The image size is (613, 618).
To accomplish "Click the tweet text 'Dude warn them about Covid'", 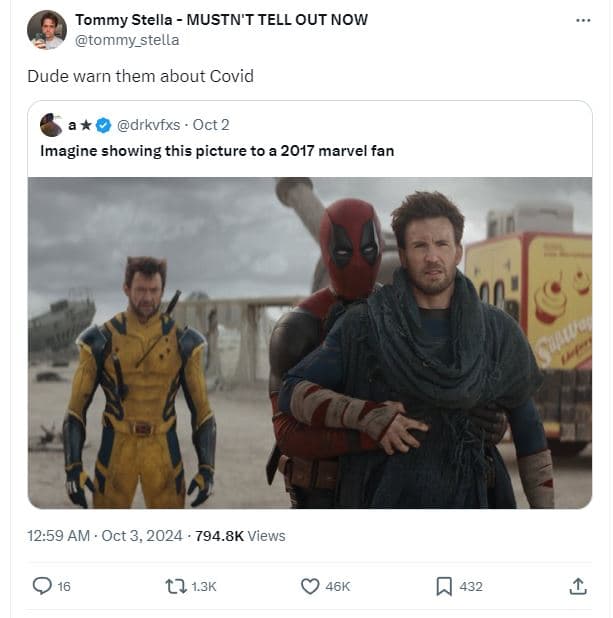I will 140,76.
